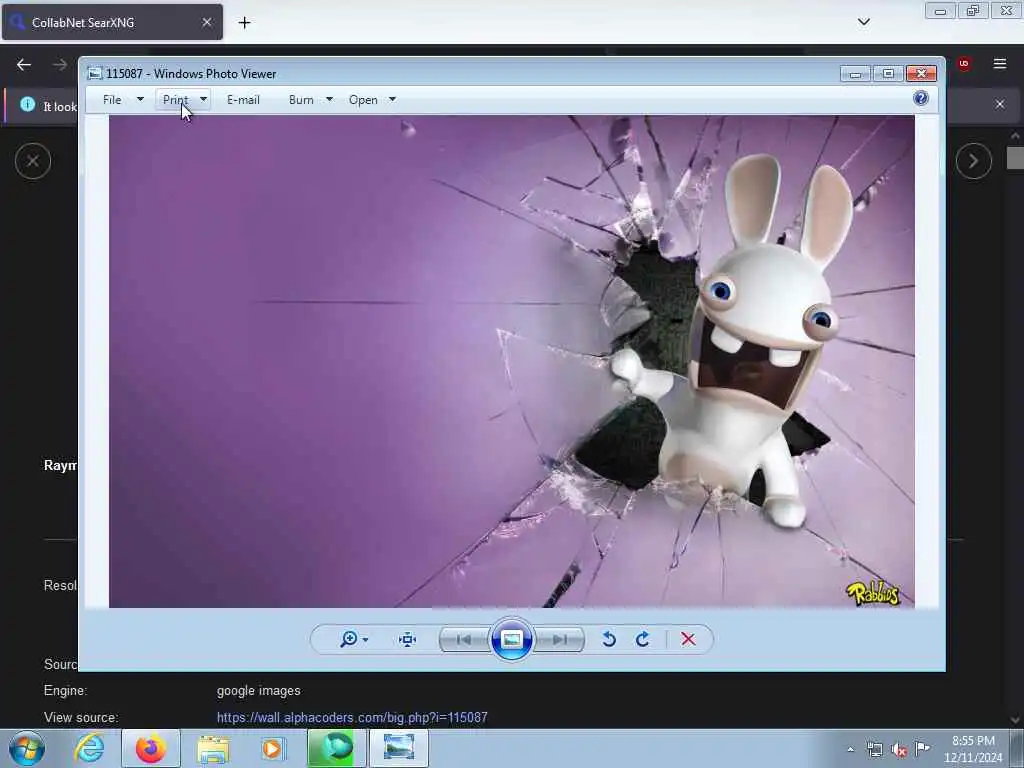Click the network tray icon
This screenshot has width=1024, height=768.
(x=874, y=749)
